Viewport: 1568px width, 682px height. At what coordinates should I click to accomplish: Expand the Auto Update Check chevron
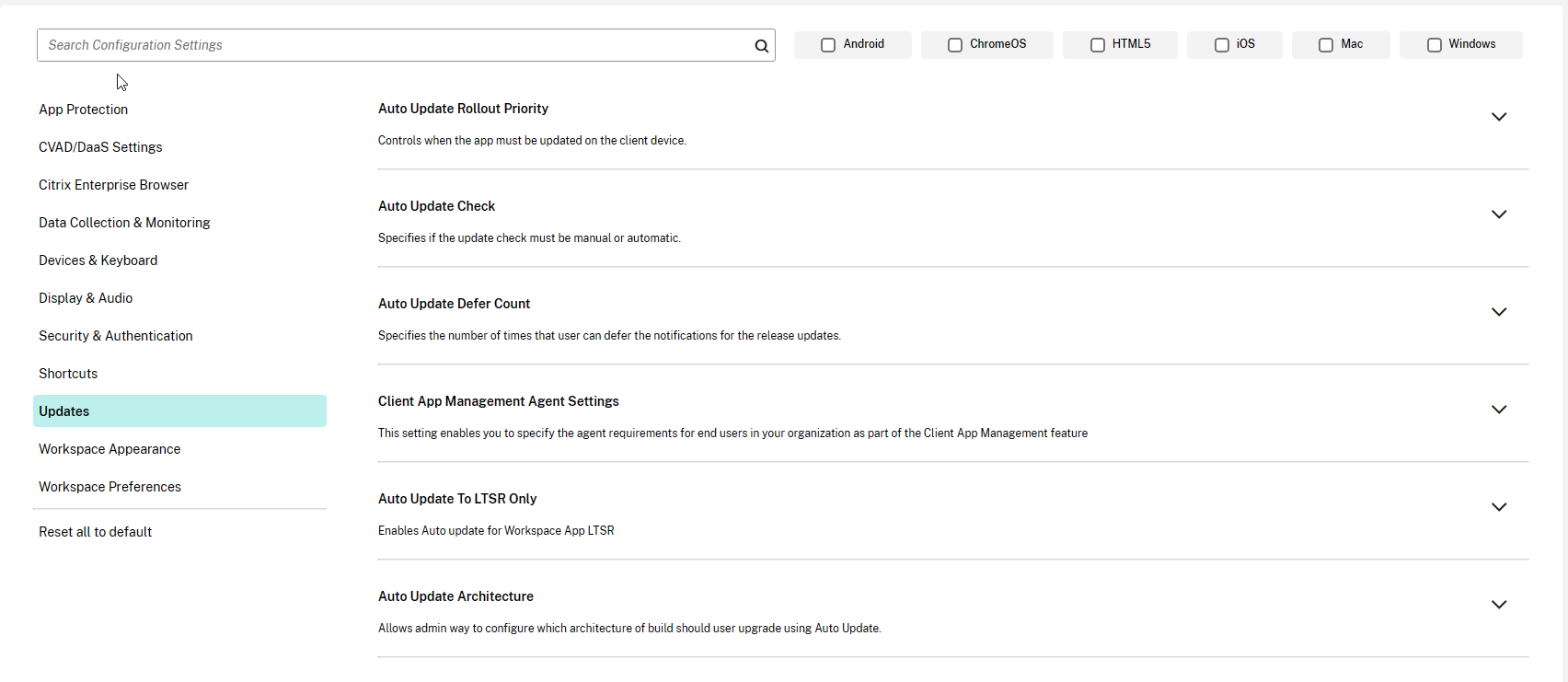click(x=1499, y=214)
